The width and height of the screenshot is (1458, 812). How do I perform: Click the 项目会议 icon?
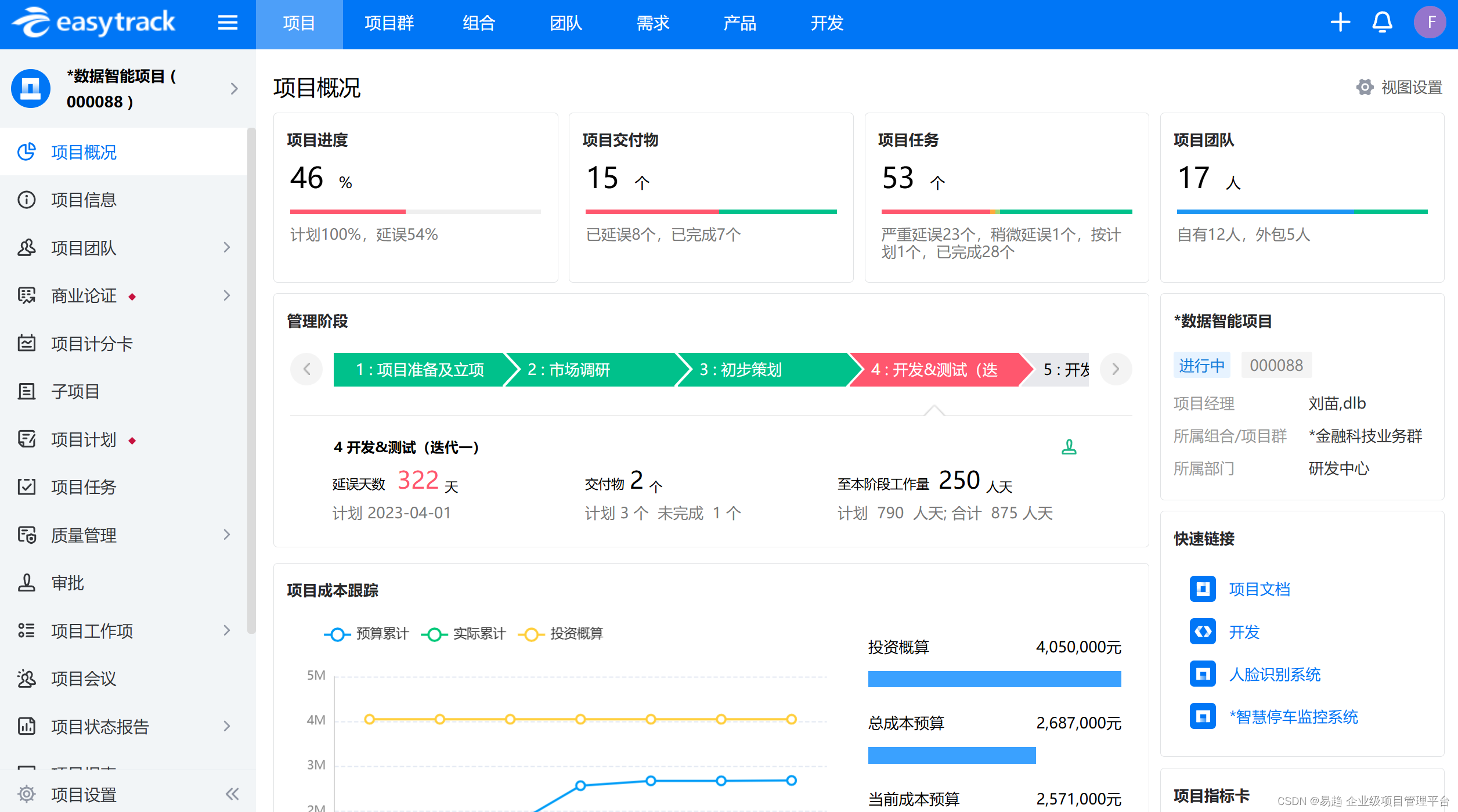coord(26,678)
